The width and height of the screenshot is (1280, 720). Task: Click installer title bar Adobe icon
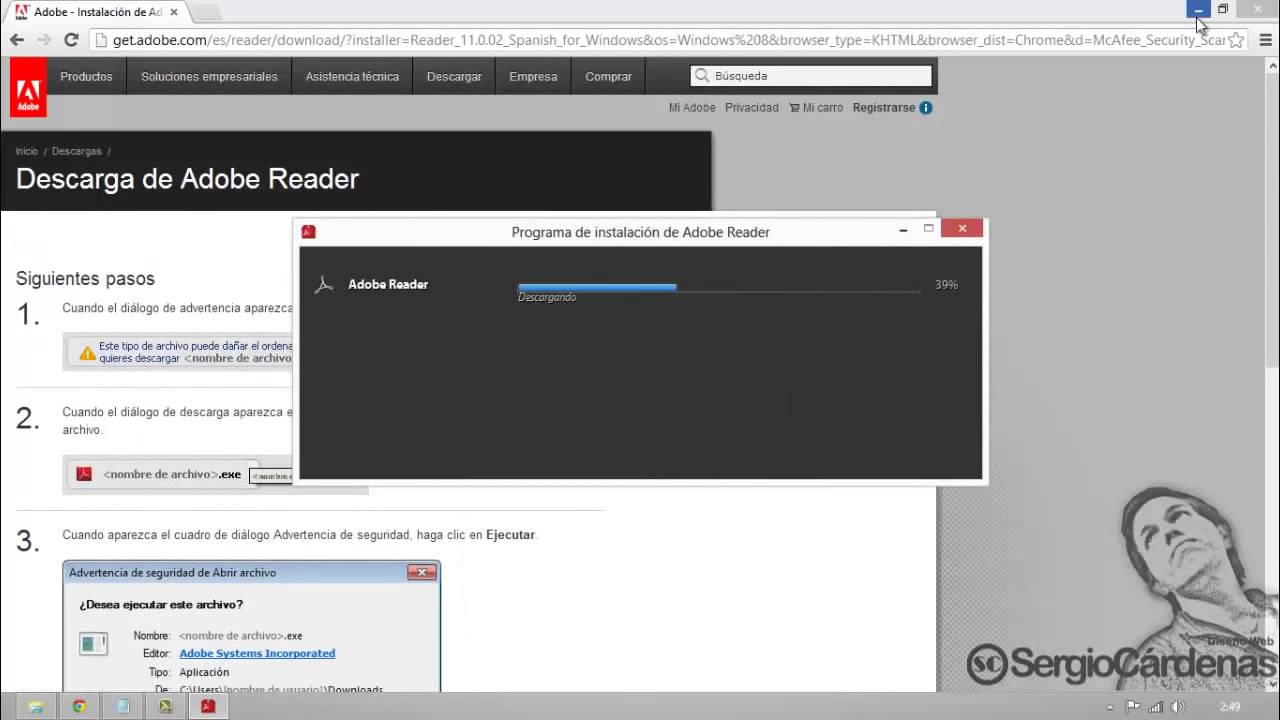[x=309, y=231]
